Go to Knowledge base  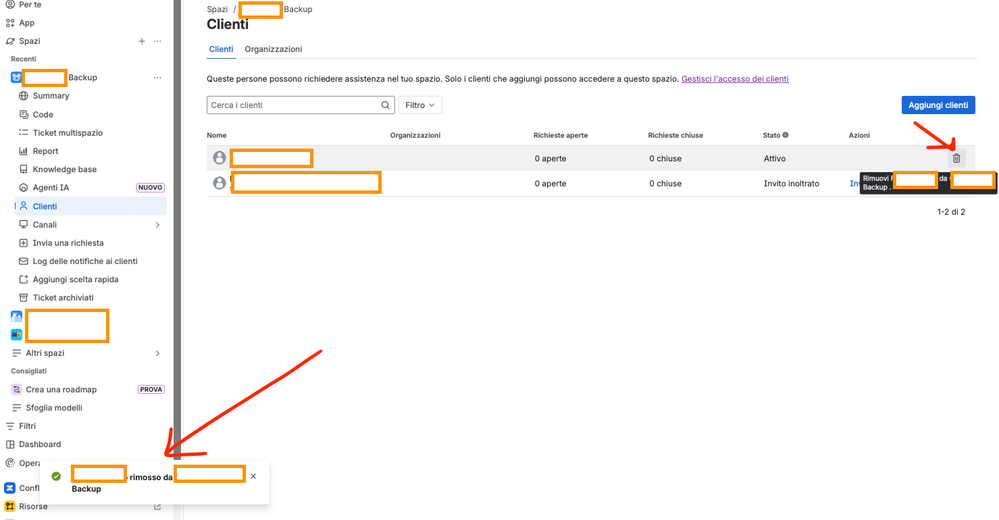point(64,170)
